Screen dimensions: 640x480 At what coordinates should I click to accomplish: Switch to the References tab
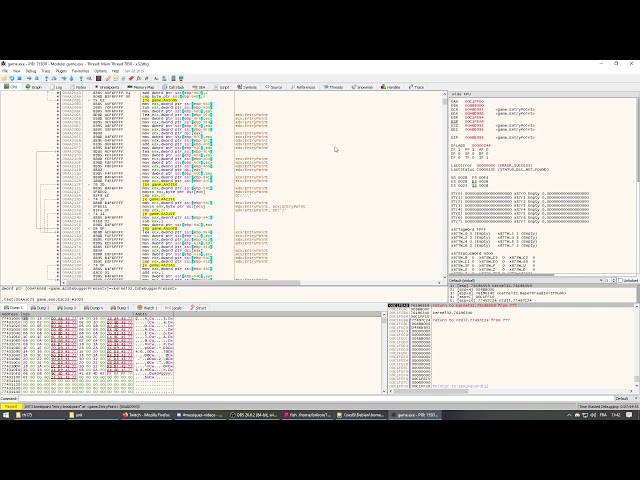pos(303,87)
